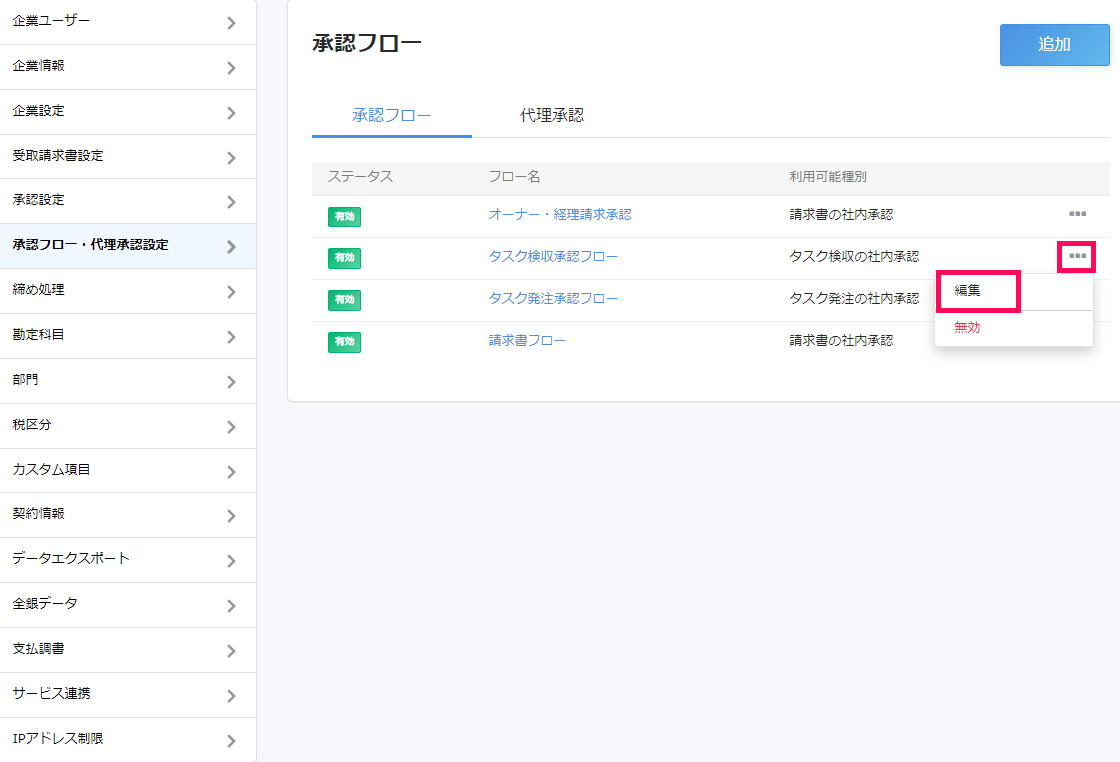Go to the サービス連携 menu entry

(x=128, y=695)
